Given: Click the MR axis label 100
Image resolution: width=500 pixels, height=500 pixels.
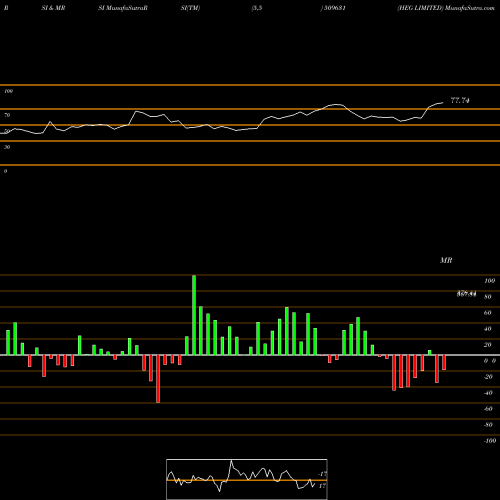Looking at the screenshot, I should tap(489, 281).
